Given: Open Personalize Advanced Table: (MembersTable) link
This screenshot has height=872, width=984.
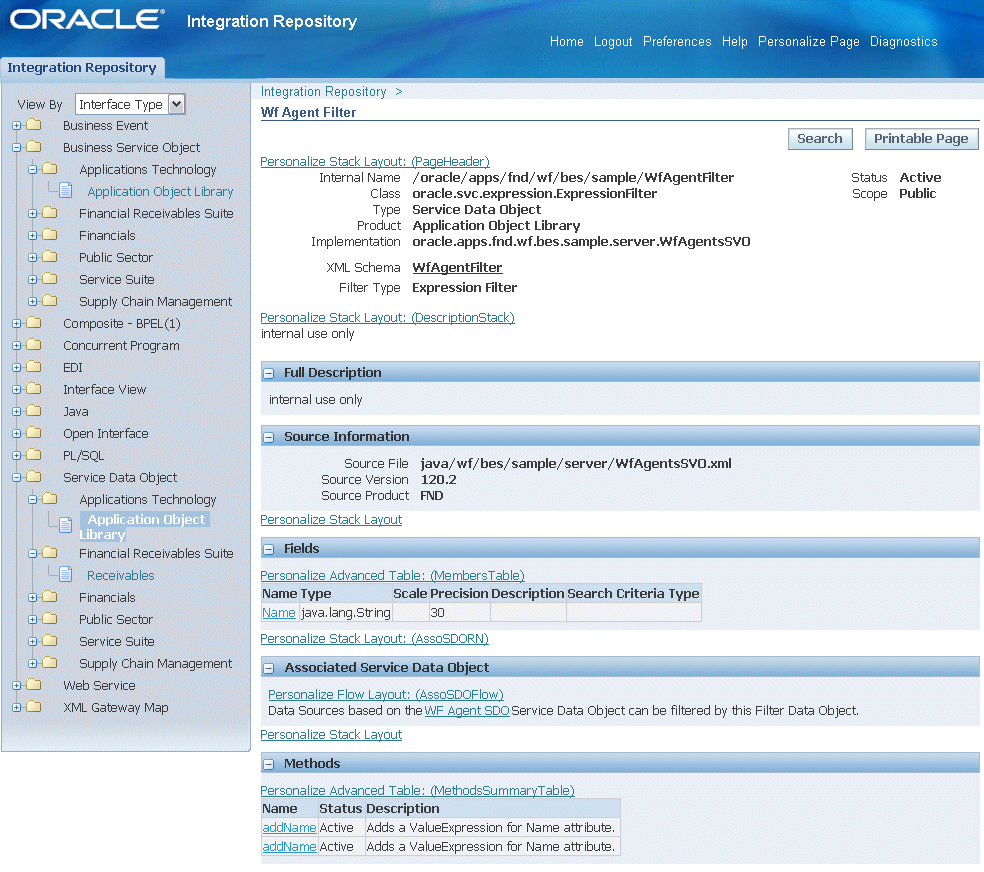Looking at the screenshot, I should point(392,576).
